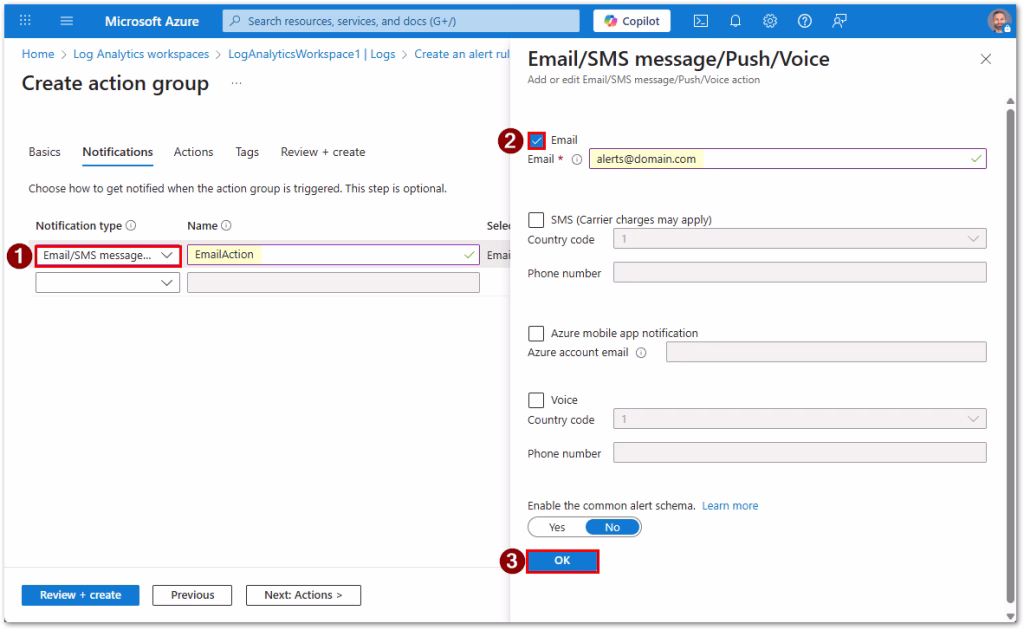The image size is (1024, 630).
Task: Click the feedback icon in header
Action: click(839, 21)
